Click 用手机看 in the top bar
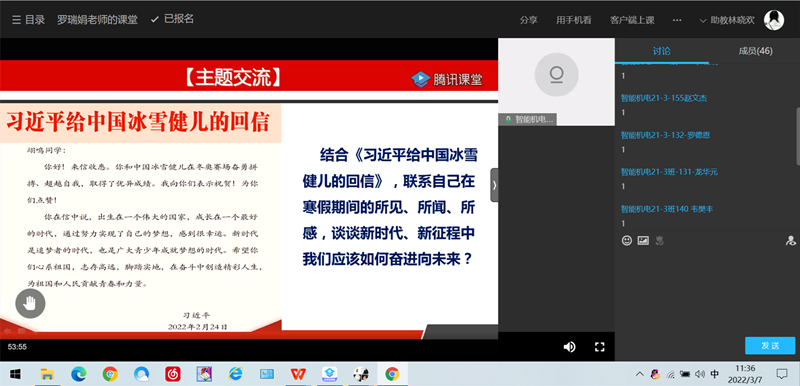800x386 pixels. point(573,20)
